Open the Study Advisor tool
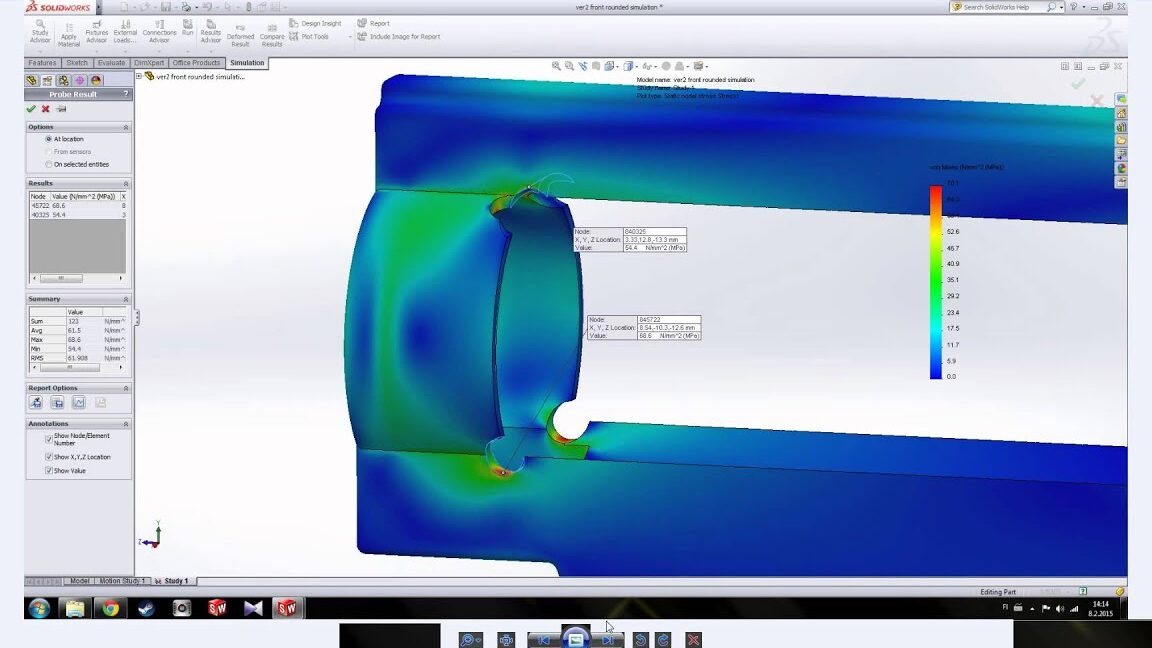This screenshot has width=1152, height=648. (x=40, y=32)
